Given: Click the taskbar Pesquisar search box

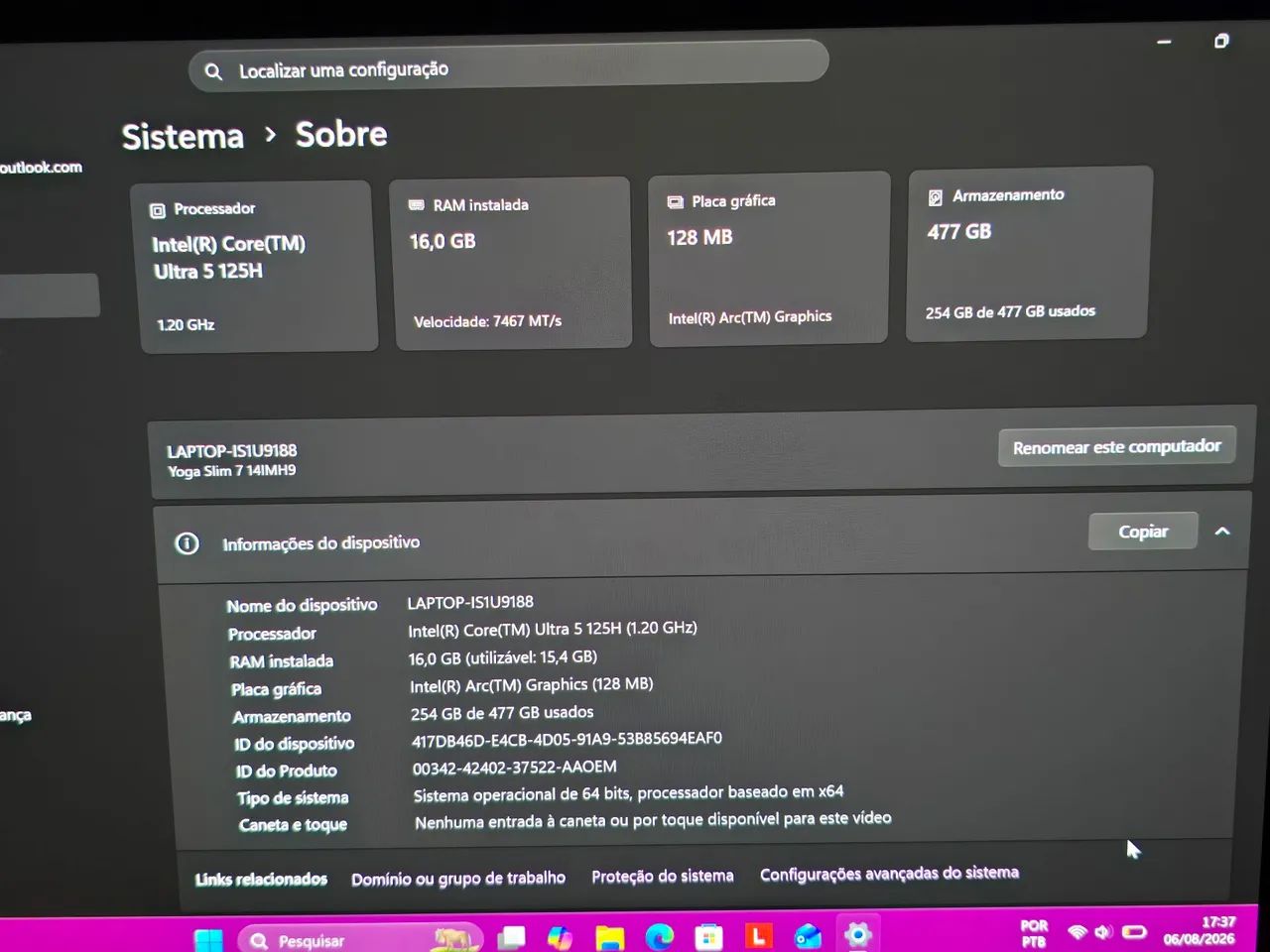Looking at the screenshot, I should pyautogui.click(x=360, y=939).
